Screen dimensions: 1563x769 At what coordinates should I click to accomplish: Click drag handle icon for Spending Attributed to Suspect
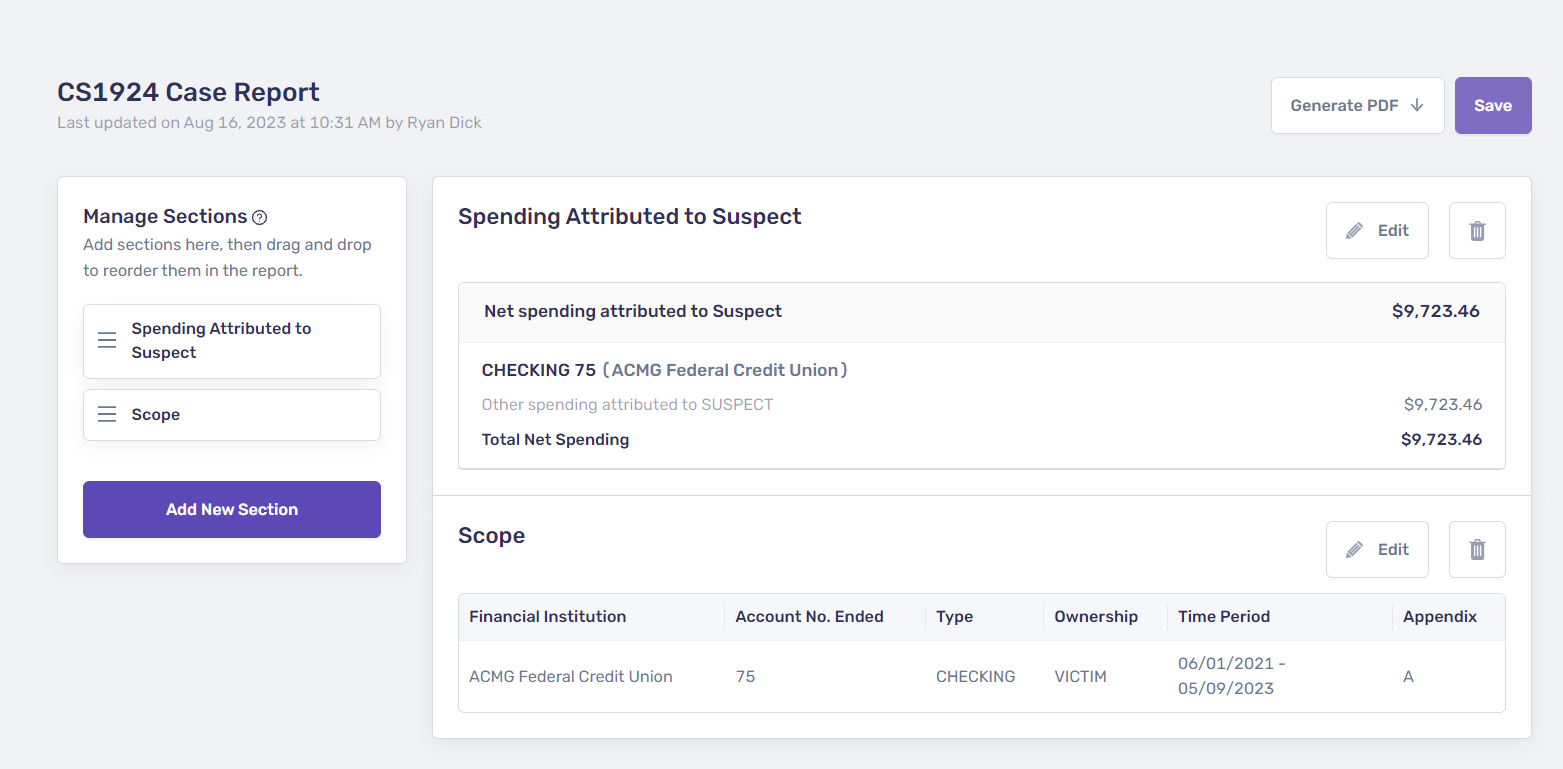tap(107, 341)
